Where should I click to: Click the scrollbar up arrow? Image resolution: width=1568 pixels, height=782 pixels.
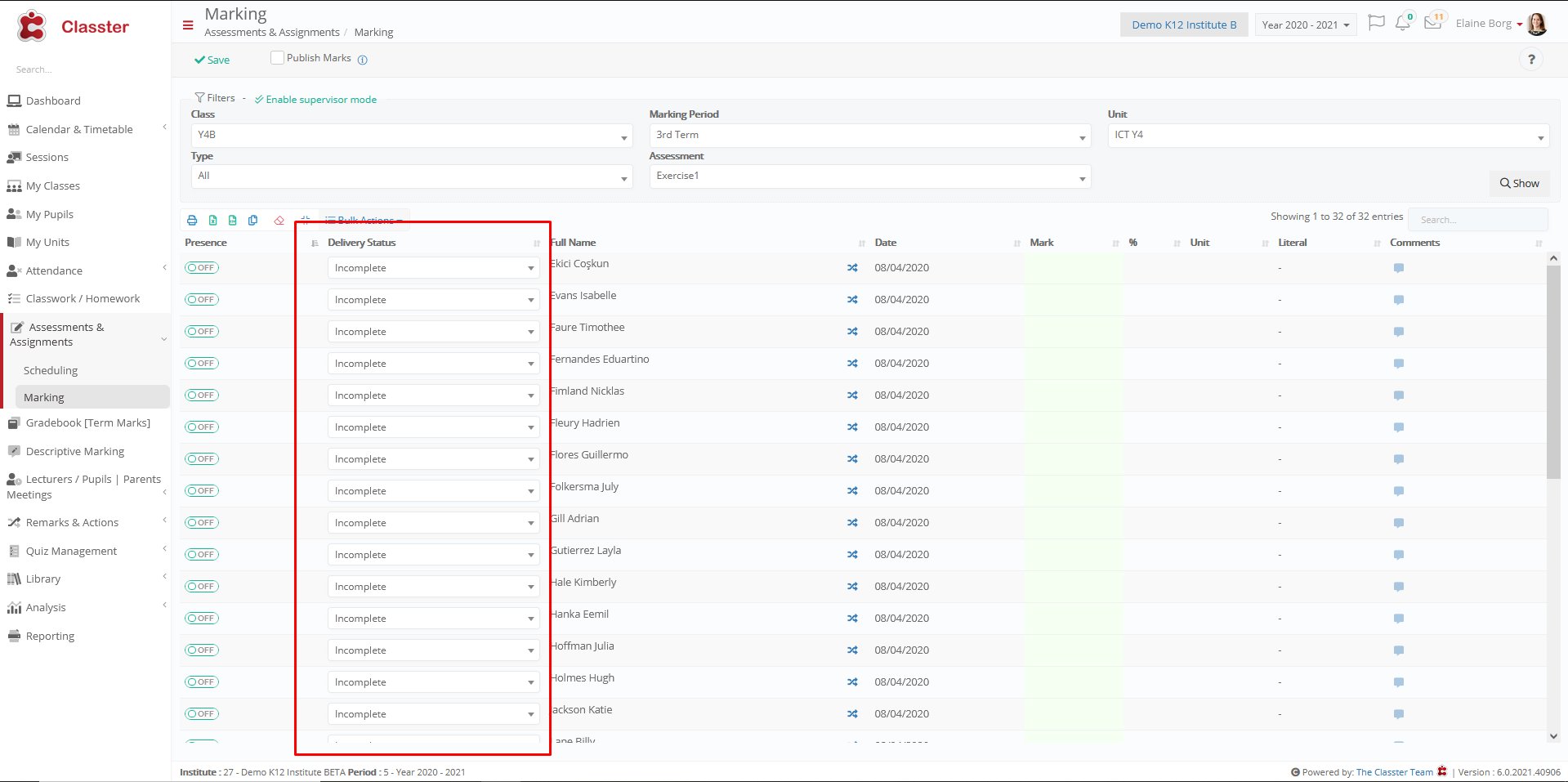click(1553, 258)
